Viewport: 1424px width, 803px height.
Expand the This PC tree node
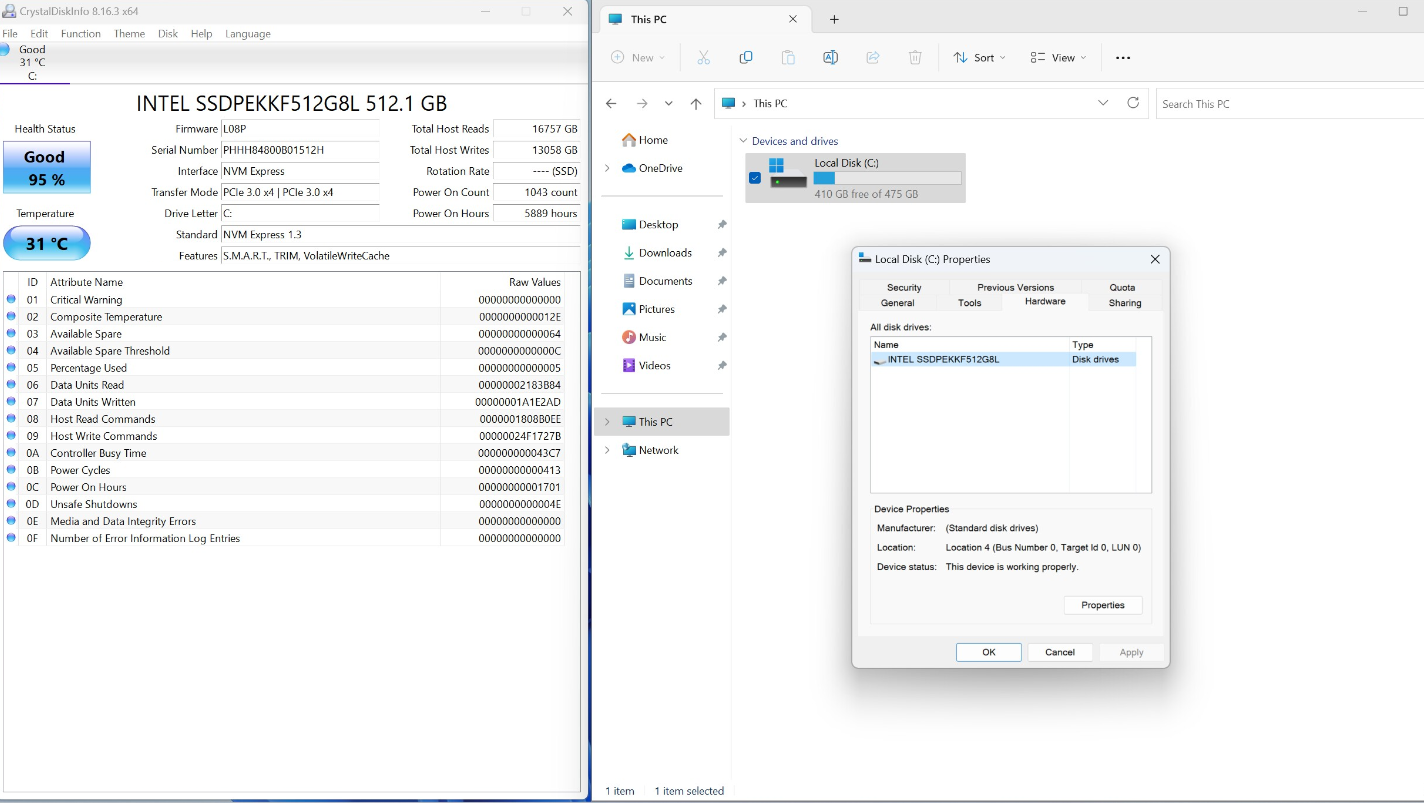[607, 422]
